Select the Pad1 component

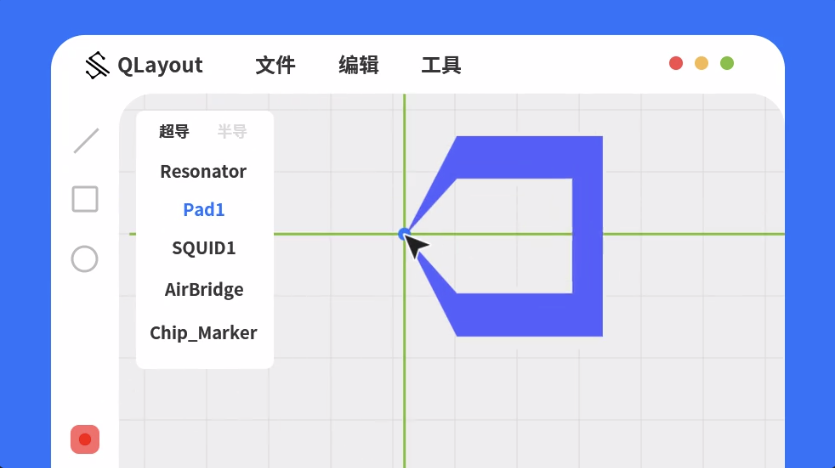pyautogui.click(x=204, y=210)
